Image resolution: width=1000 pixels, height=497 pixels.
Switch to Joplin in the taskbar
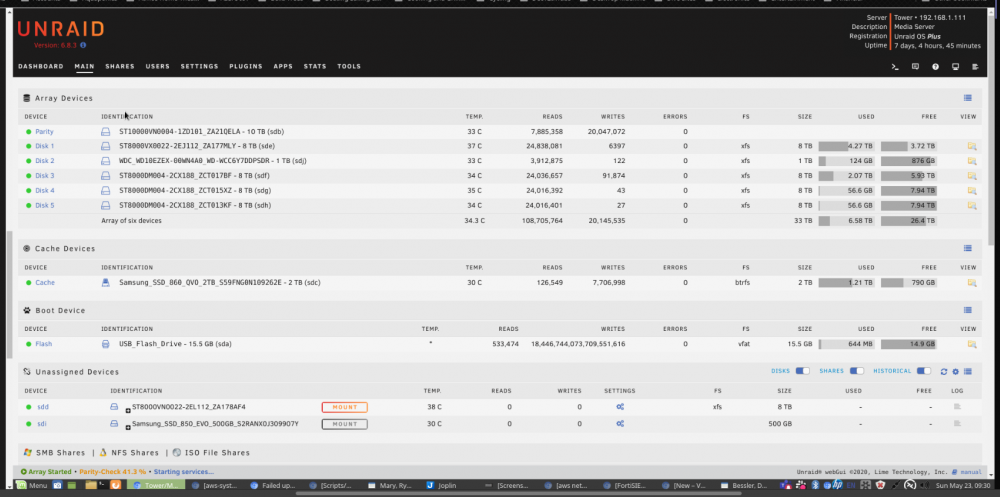441,486
